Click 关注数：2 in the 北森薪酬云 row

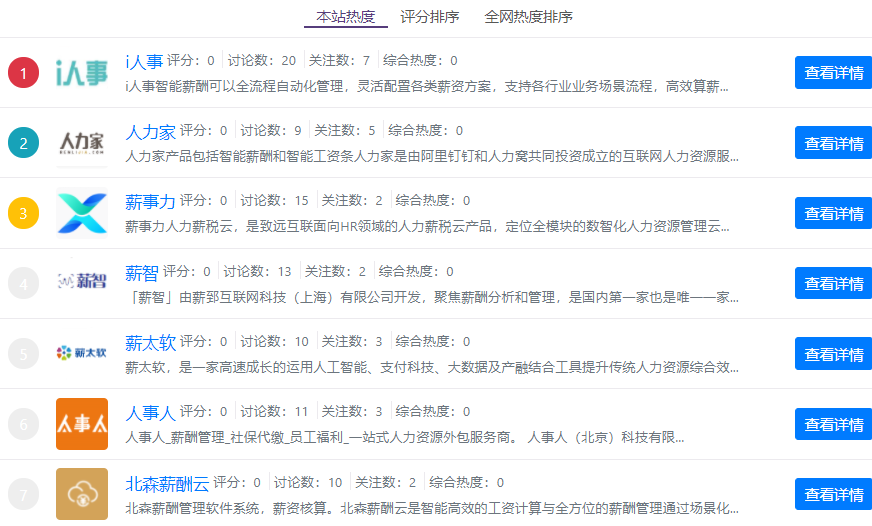[385, 482]
